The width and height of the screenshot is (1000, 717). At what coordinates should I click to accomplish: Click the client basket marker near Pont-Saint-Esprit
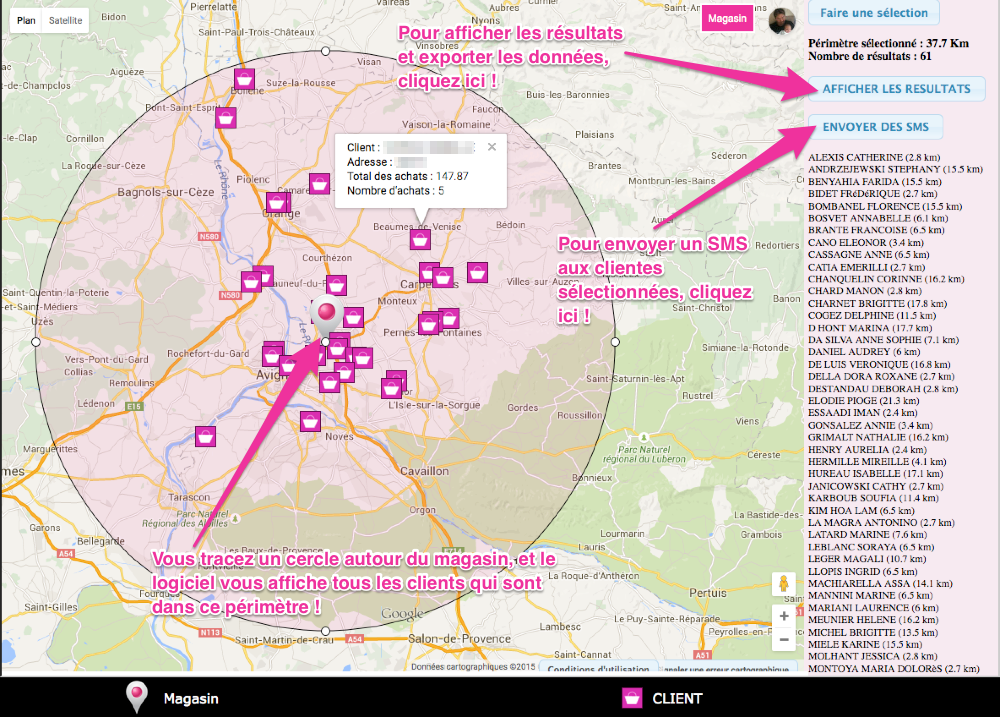coord(226,118)
